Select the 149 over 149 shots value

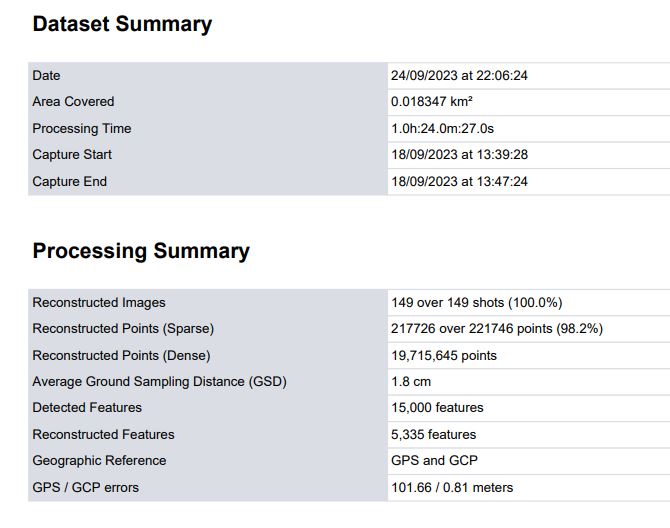coord(477,303)
